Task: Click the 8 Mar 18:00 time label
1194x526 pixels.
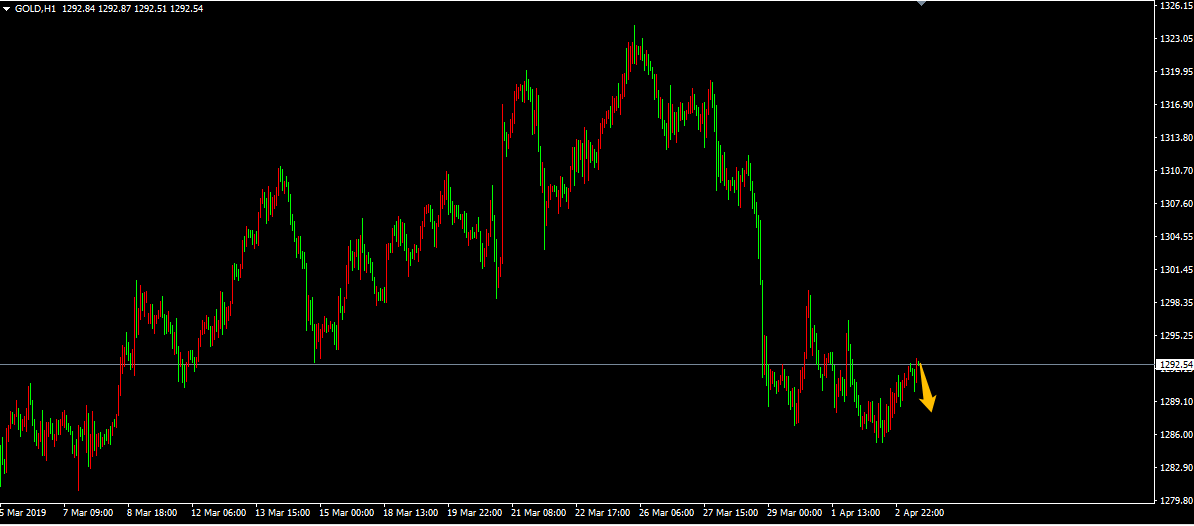Action: (153, 513)
